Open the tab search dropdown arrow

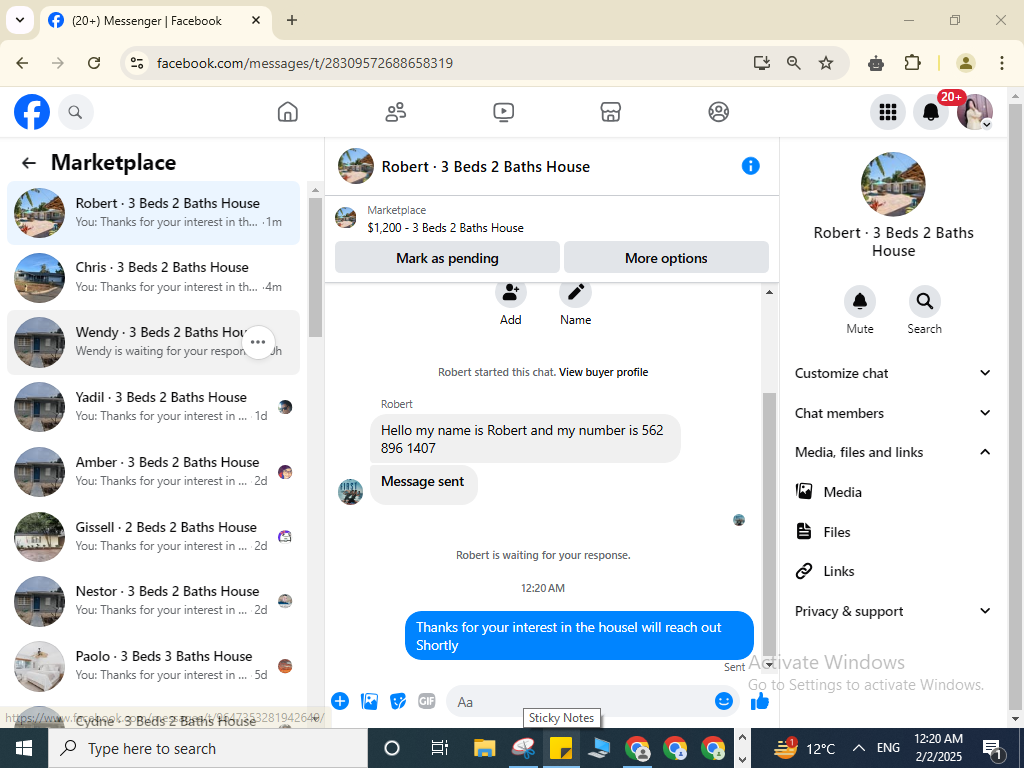(x=20, y=20)
